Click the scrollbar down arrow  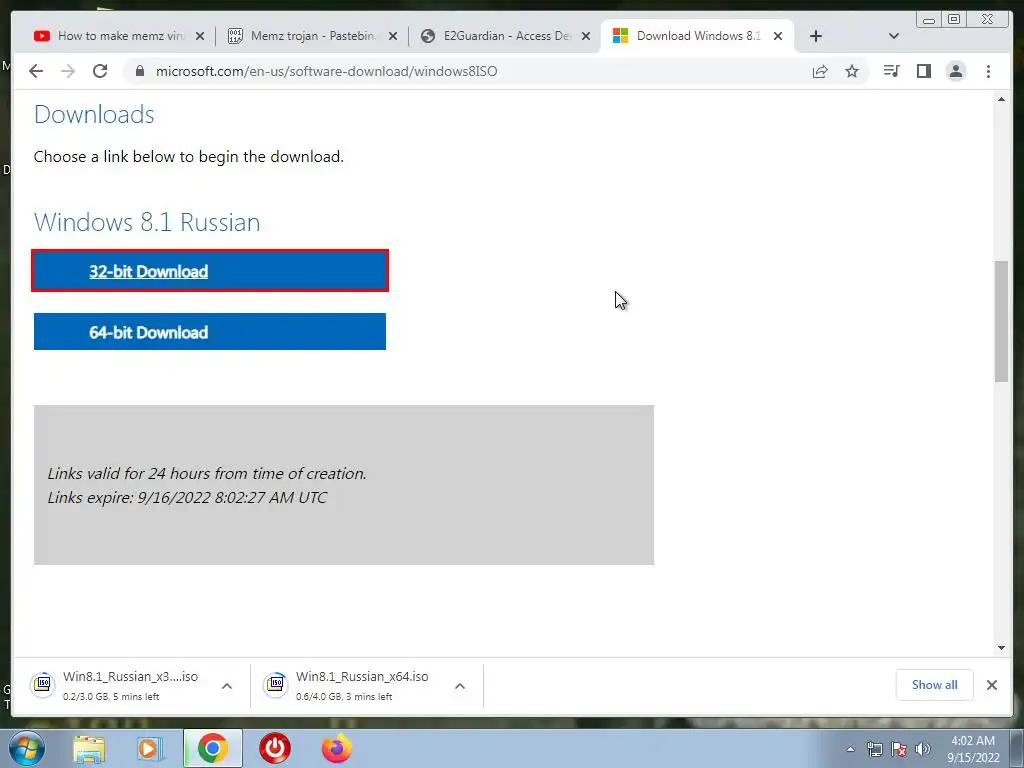tap(1001, 648)
